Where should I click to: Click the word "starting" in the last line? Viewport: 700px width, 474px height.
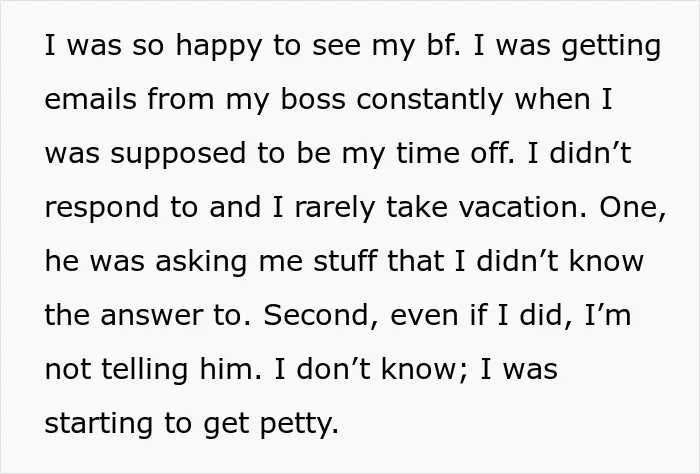99,424
